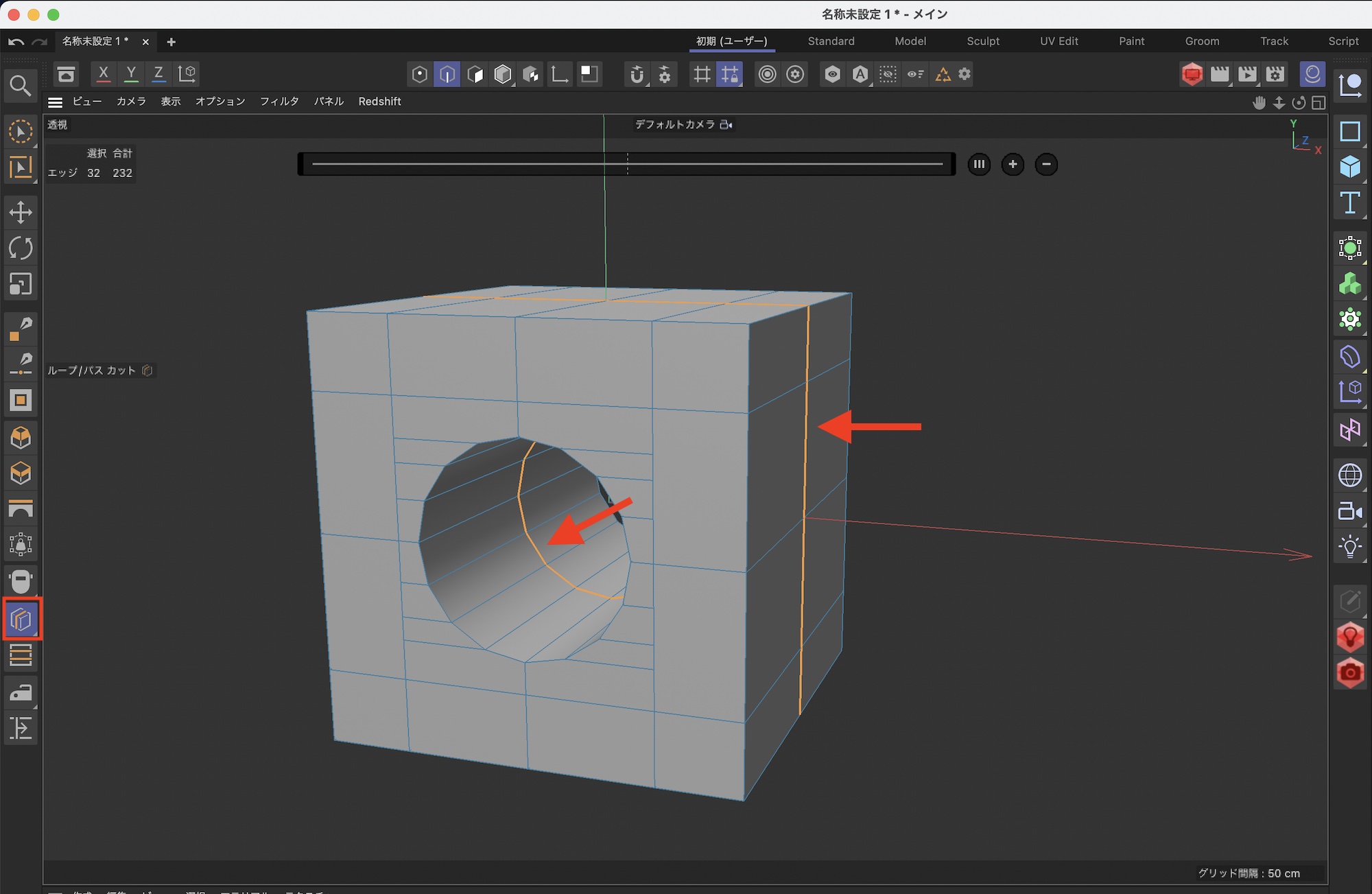The height and width of the screenshot is (894, 1372).
Task: Open the search magnifier tool
Action: pos(20,86)
